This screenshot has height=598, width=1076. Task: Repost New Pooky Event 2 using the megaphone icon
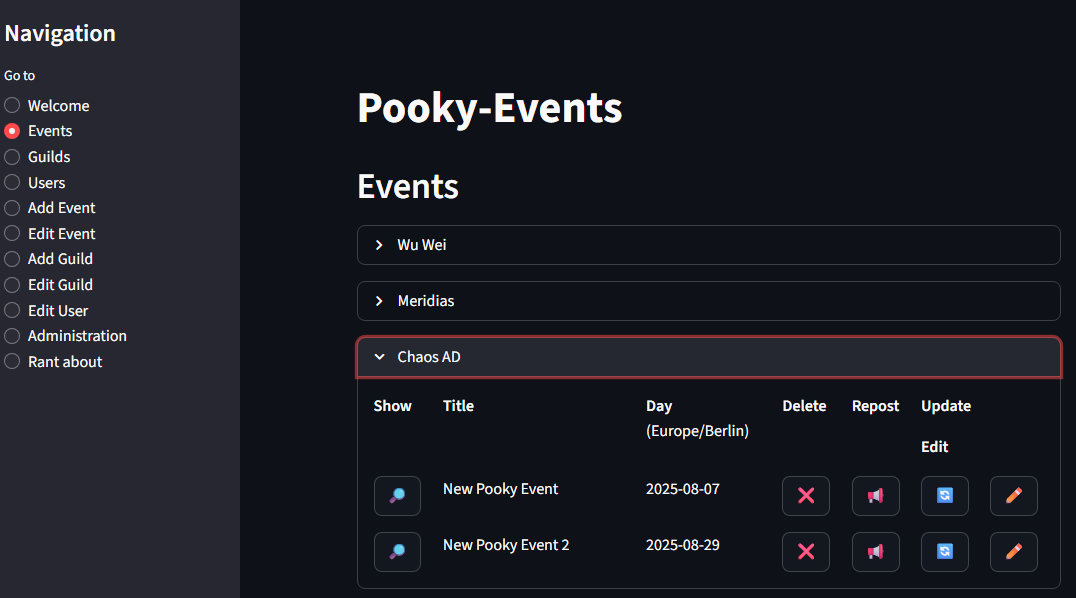click(875, 552)
